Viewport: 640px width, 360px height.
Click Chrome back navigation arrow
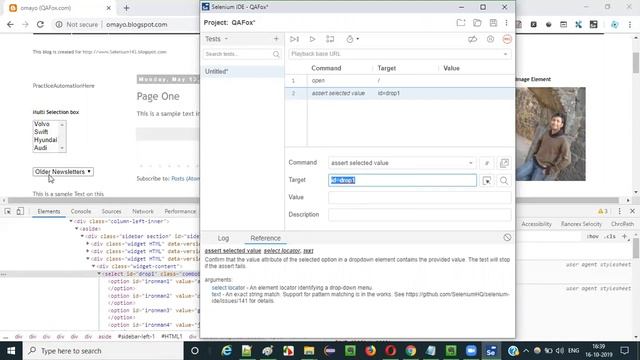pos(10,24)
